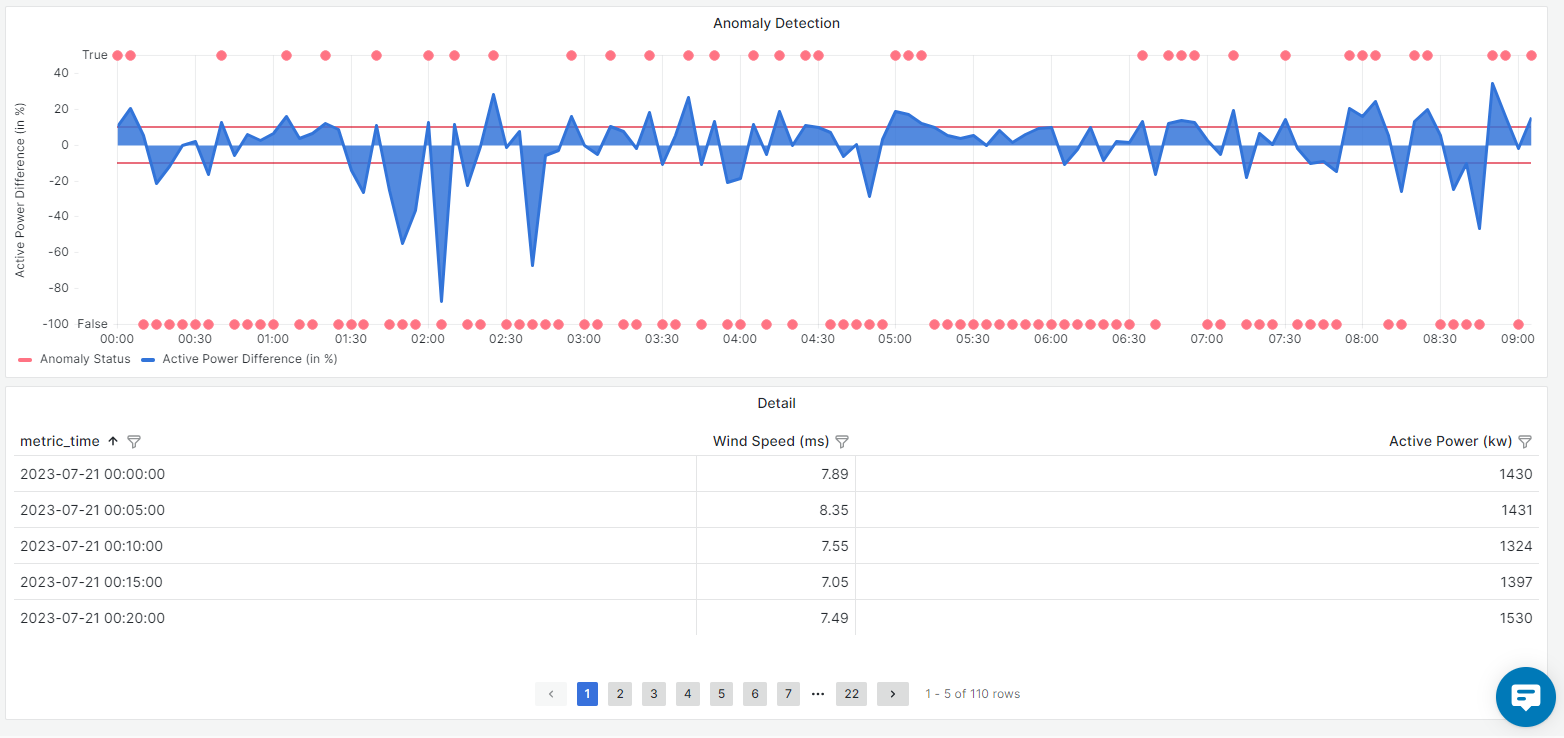Open the metric_time column filter icon

(x=134, y=441)
